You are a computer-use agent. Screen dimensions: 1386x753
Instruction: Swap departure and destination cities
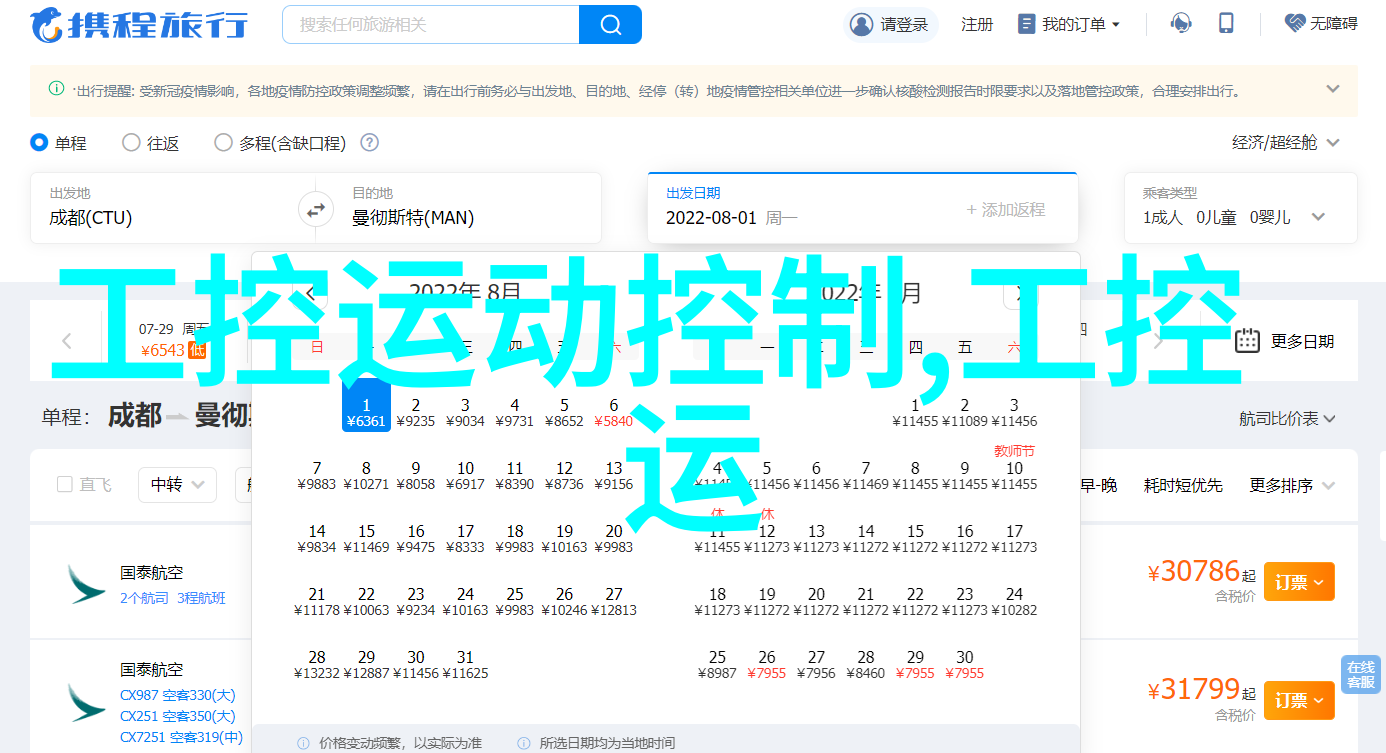tap(316, 210)
